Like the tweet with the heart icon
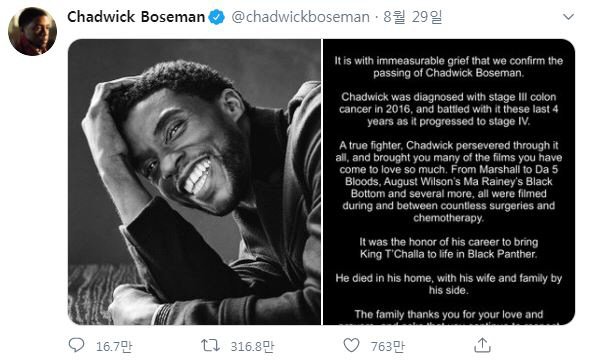 pyautogui.click(x=352, y=345)
